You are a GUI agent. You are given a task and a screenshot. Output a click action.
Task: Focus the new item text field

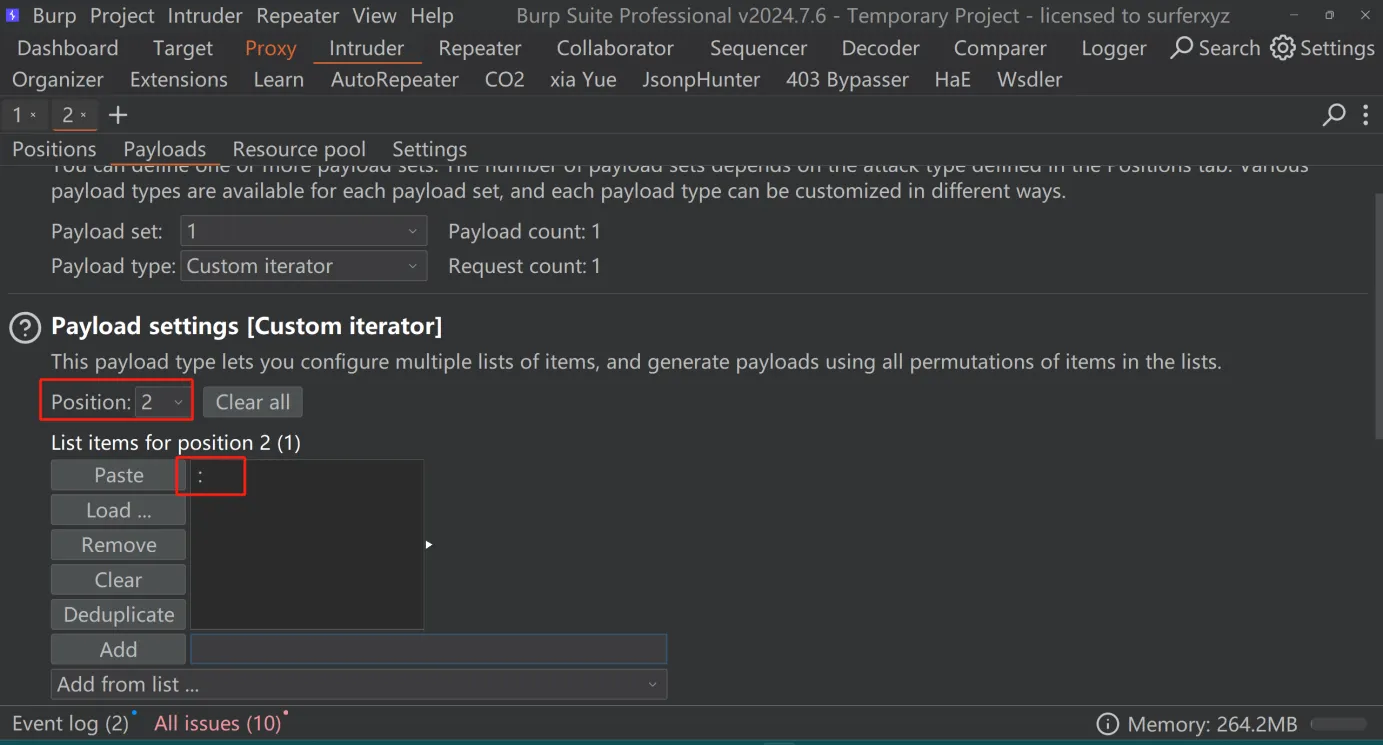pos(429,650)
